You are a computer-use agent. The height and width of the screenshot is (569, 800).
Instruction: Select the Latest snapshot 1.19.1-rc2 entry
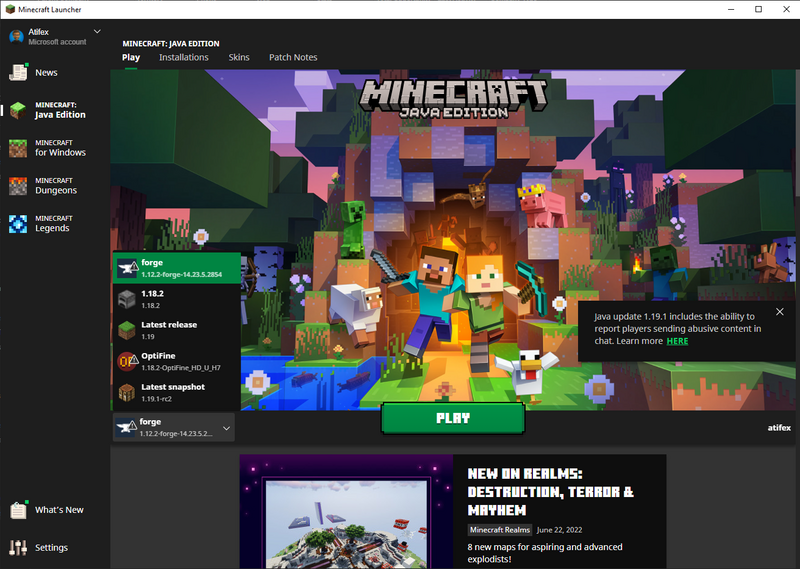pyautogui.click(x=177, y=392)
